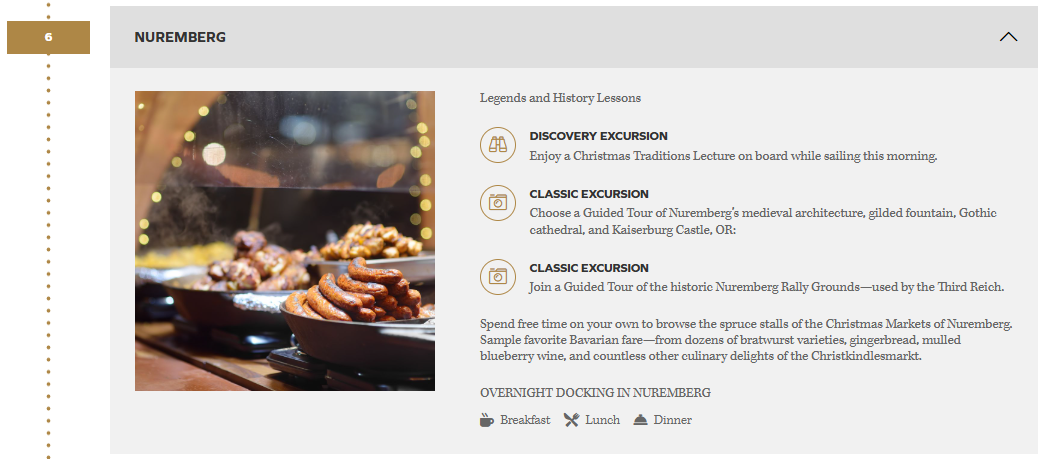Click the Dinner cloche icon
1041x459 pixels.
coord(641,420)
